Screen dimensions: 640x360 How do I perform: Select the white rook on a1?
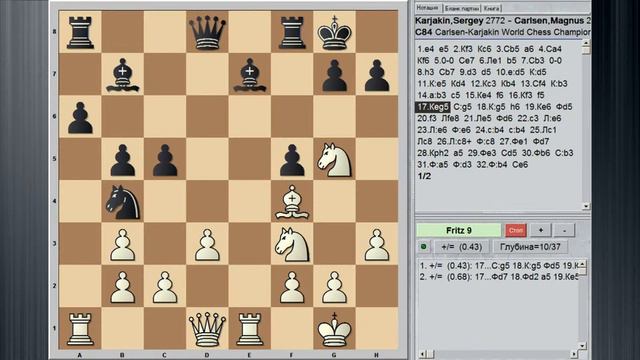click(x=80, y=329)
